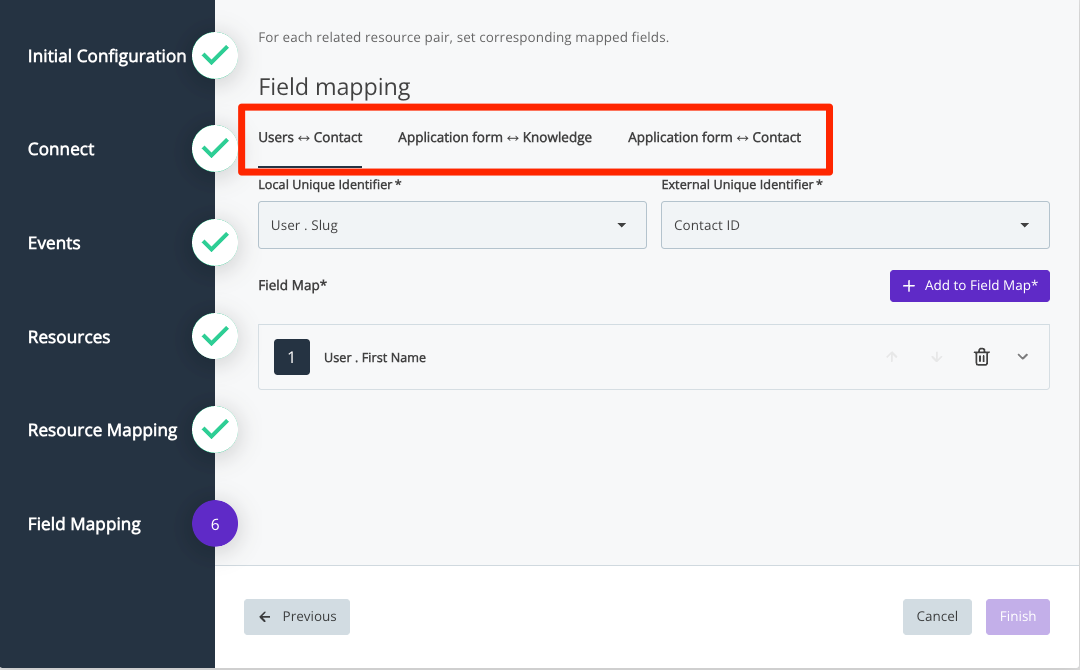Image resolution: width=1080 pixels, height=670 pixels.
Task: Click the Events step checkmark icon
Action: (x=214, y=243)
